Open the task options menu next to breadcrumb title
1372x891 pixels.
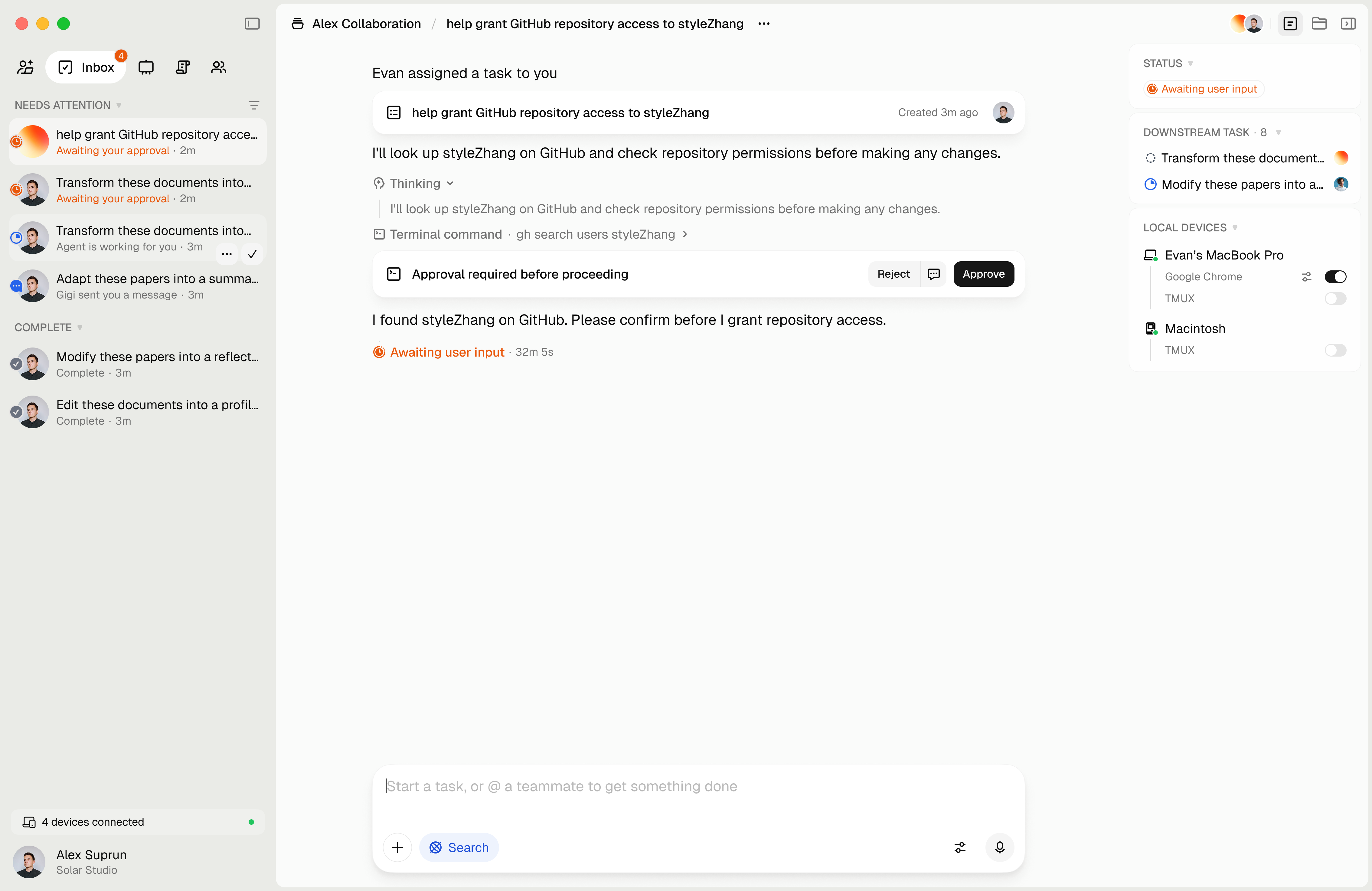click(x=764, y=24)
